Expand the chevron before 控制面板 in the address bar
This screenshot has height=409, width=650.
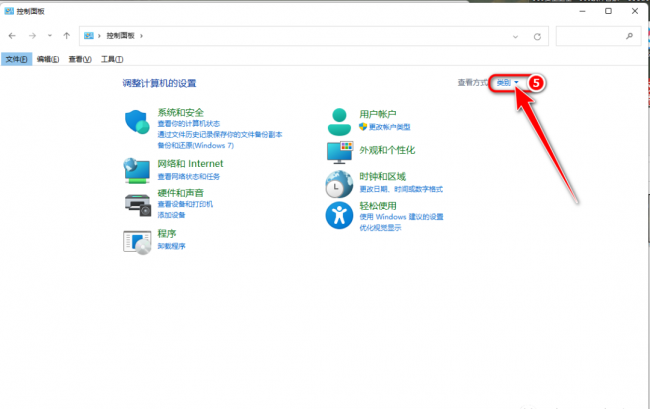click(99, 36)
